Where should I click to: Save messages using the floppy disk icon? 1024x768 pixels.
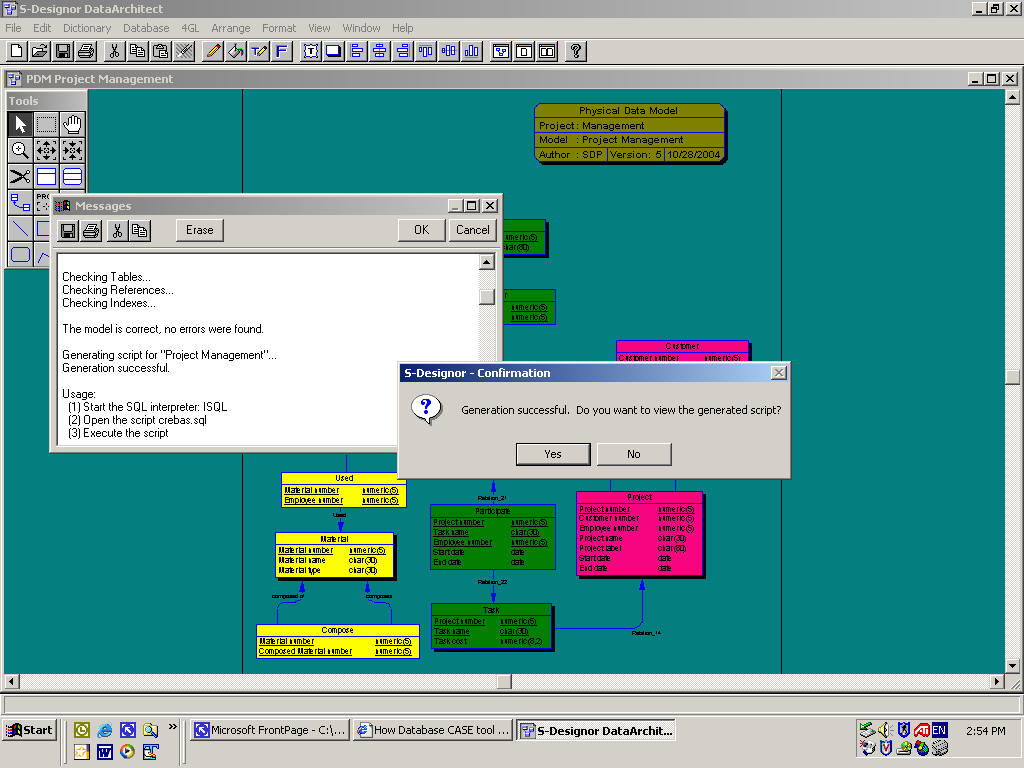68,230
